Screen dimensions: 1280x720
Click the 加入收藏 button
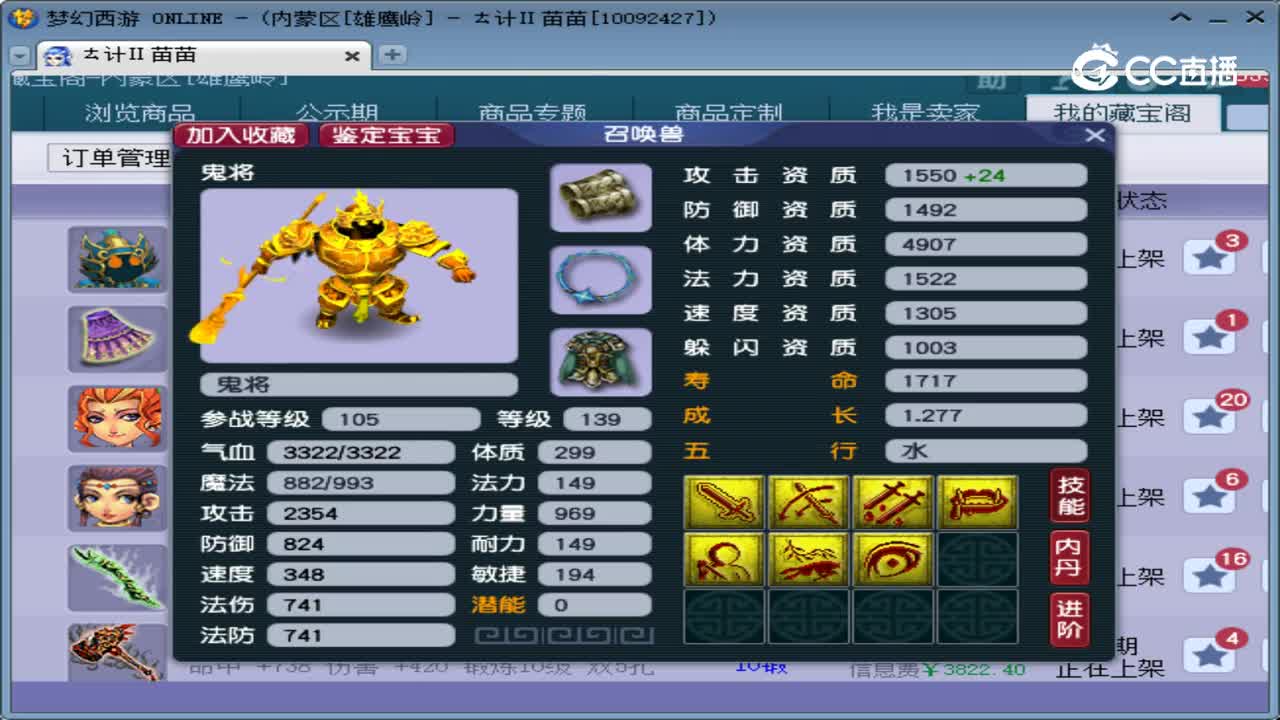click(241, 135)
